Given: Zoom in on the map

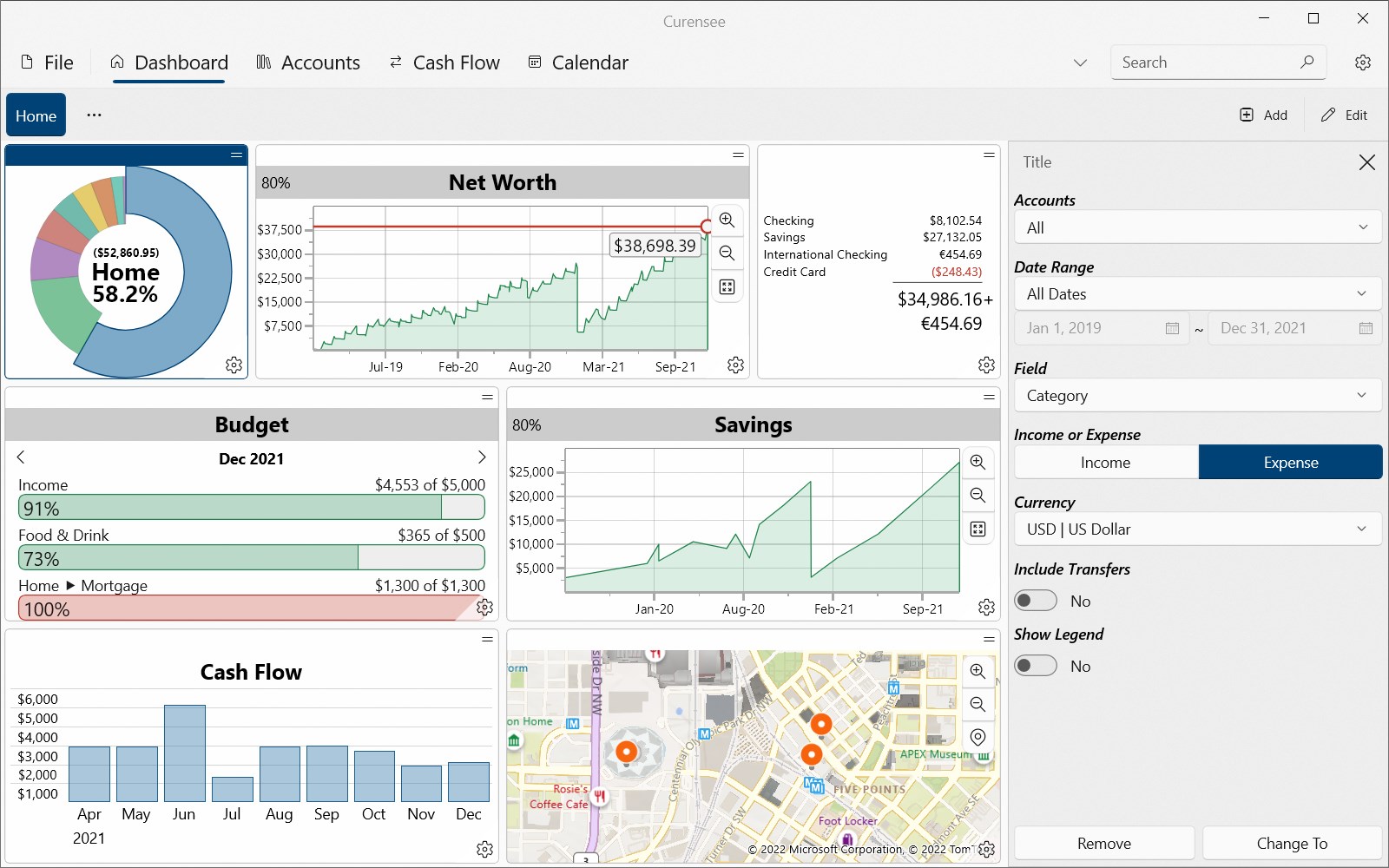Looking at the screenshot, I should pyautogui.click(x=978, y=671).
